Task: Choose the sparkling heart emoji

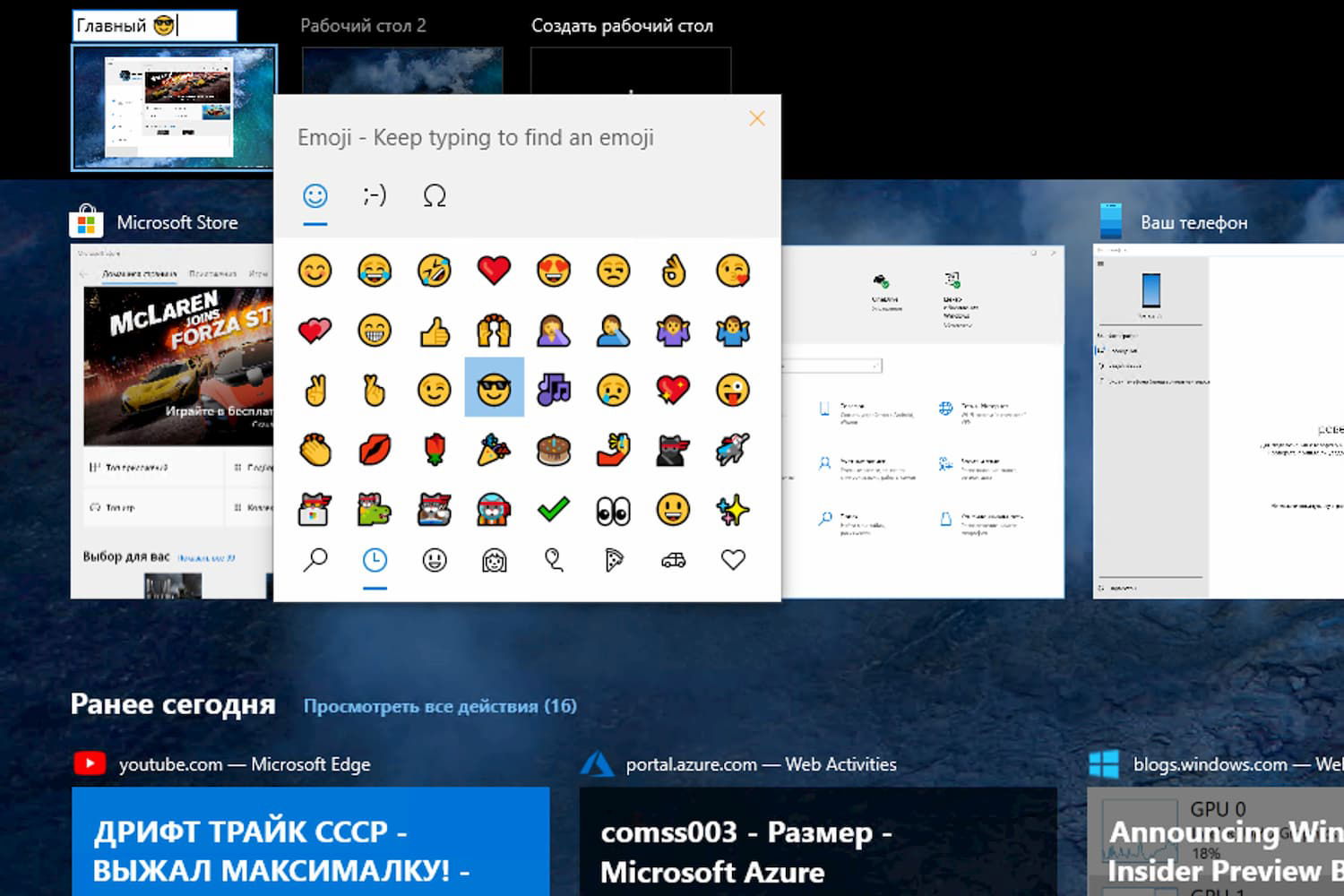Action: click(673, 390)
